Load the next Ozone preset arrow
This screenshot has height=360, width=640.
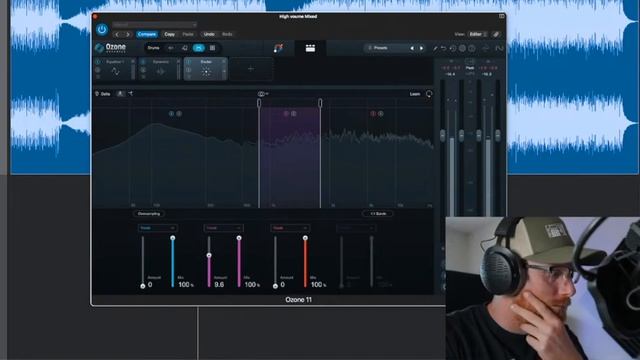[421, 48]
